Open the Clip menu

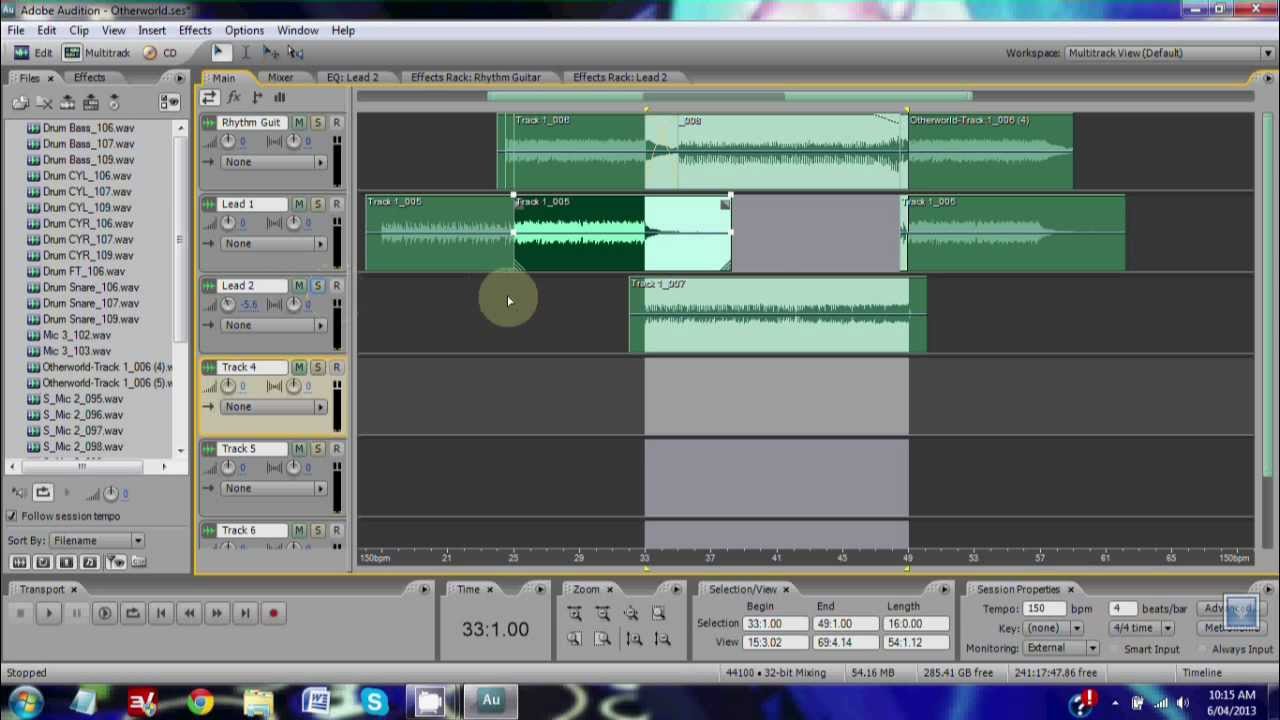(x=79, y=30)
